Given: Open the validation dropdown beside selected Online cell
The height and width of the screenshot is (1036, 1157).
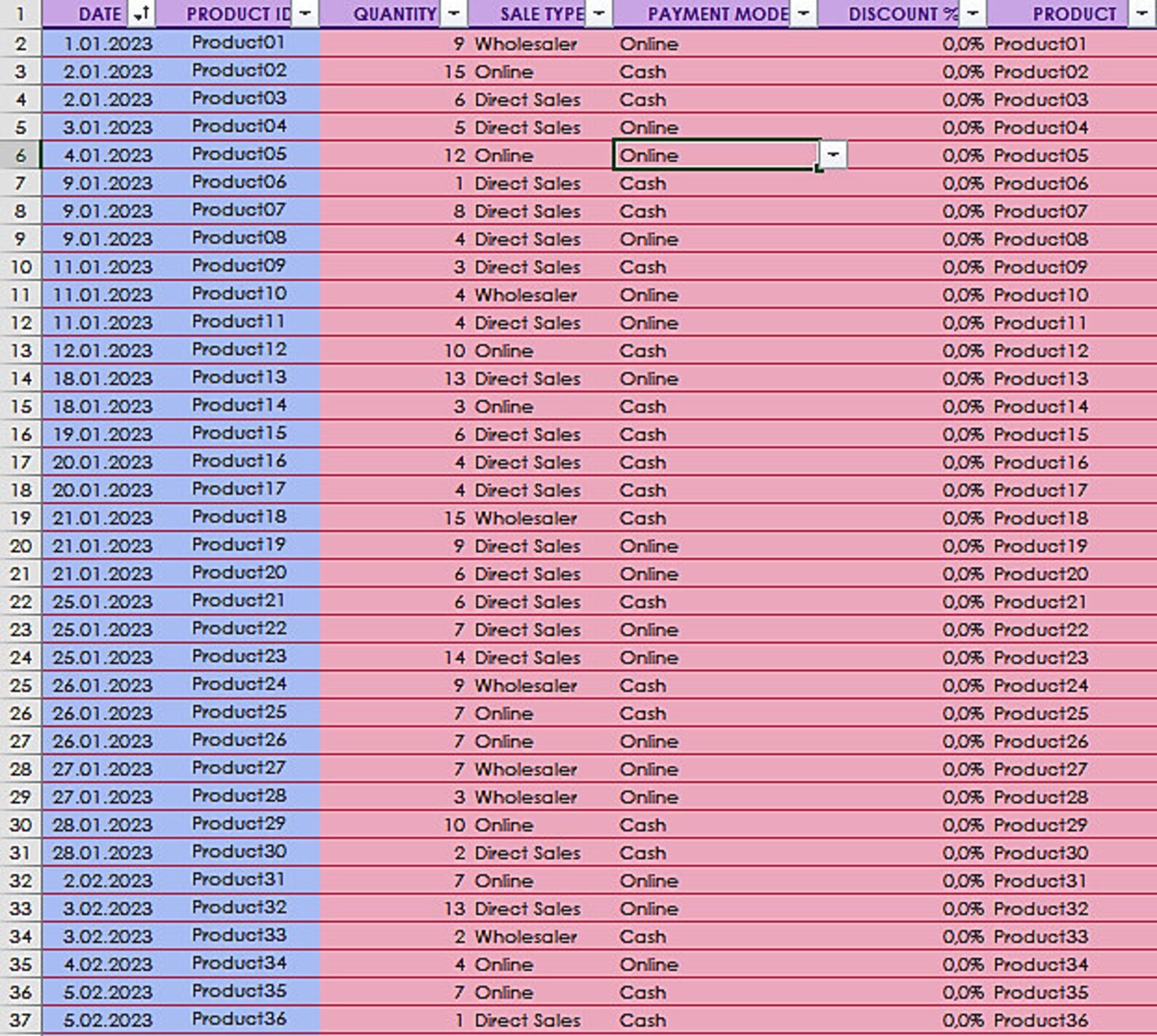Looking at the screenshot, I should [x=833, y=154].
